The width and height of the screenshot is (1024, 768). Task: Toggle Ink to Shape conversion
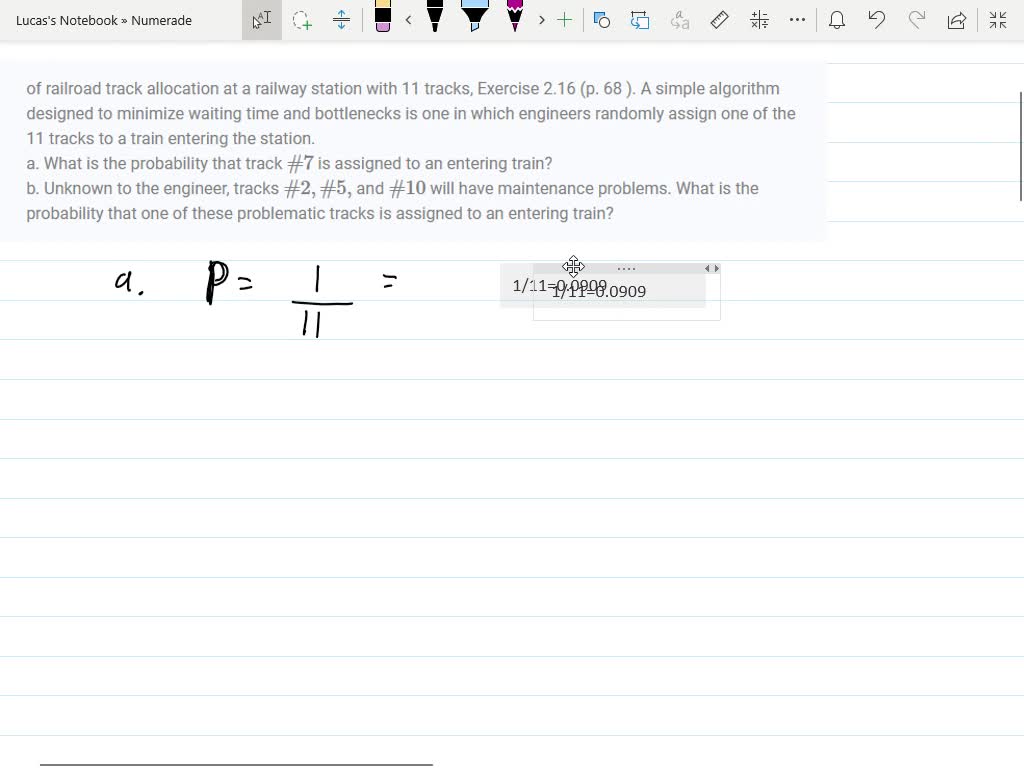click(640, 20)
